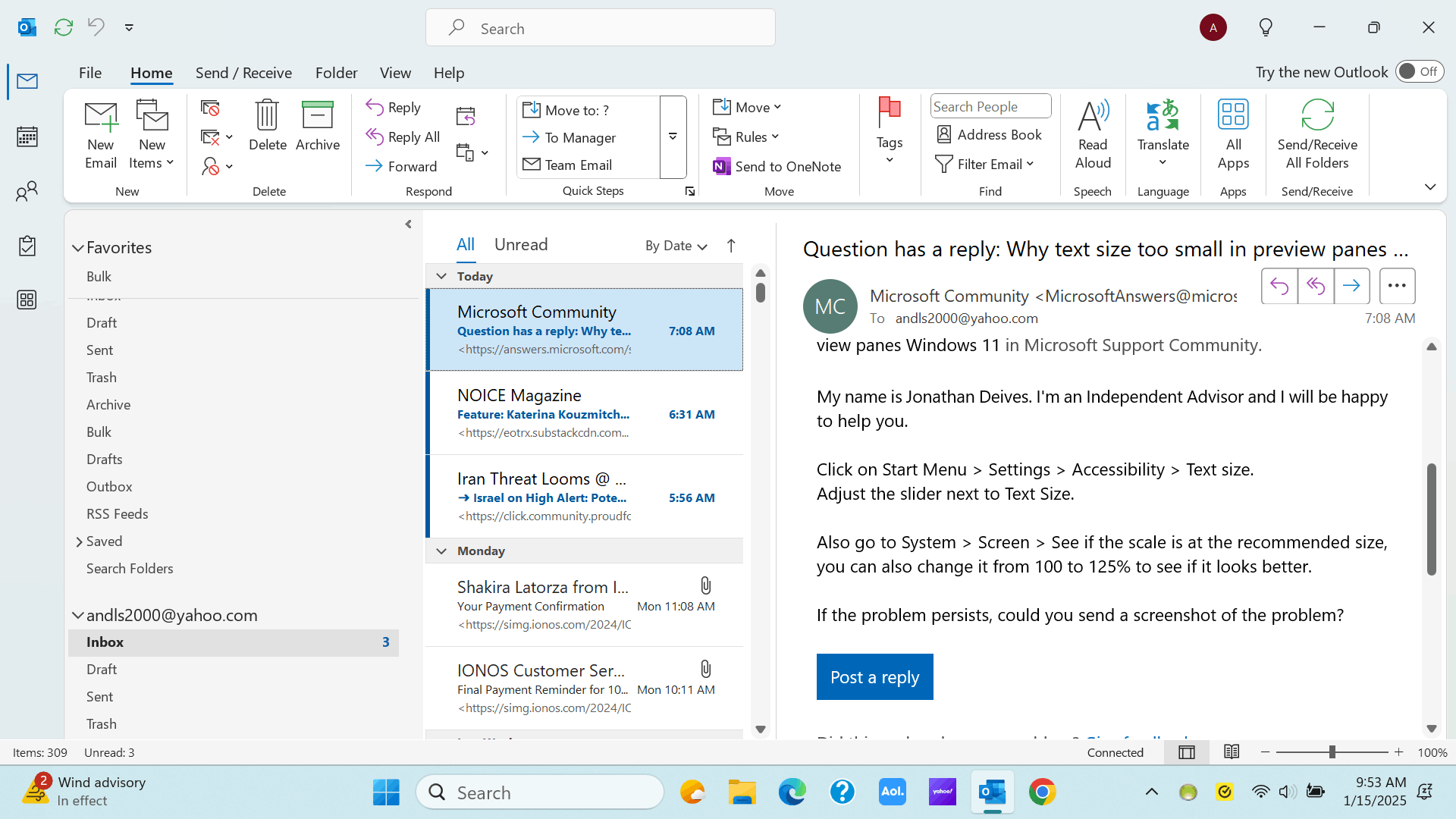
Task: Open People view in left sidebar
Action: (x=27, y=191)
